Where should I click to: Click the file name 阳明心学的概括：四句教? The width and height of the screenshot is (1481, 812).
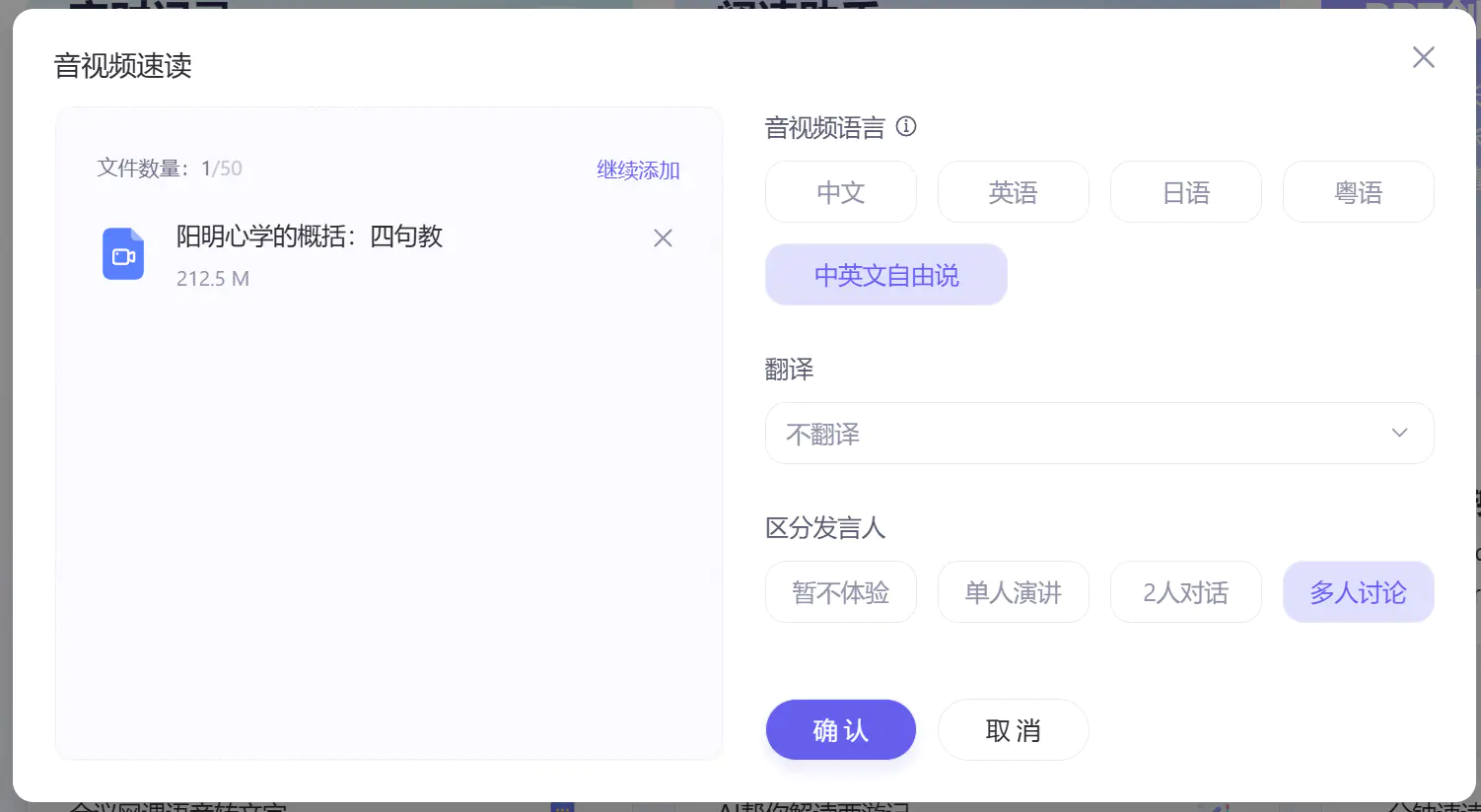[x=310, y=237]
